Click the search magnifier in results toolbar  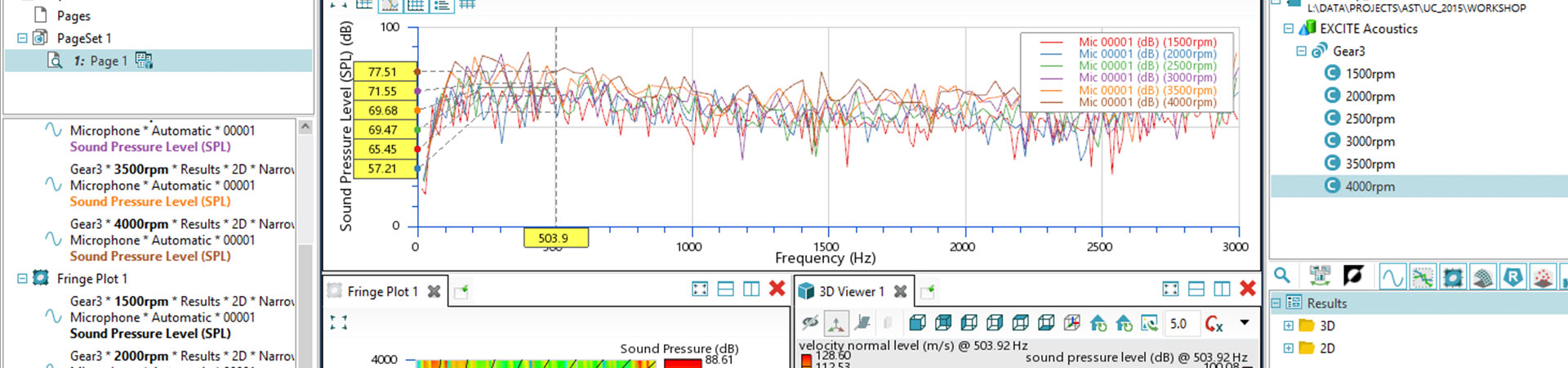point(1282,276)
